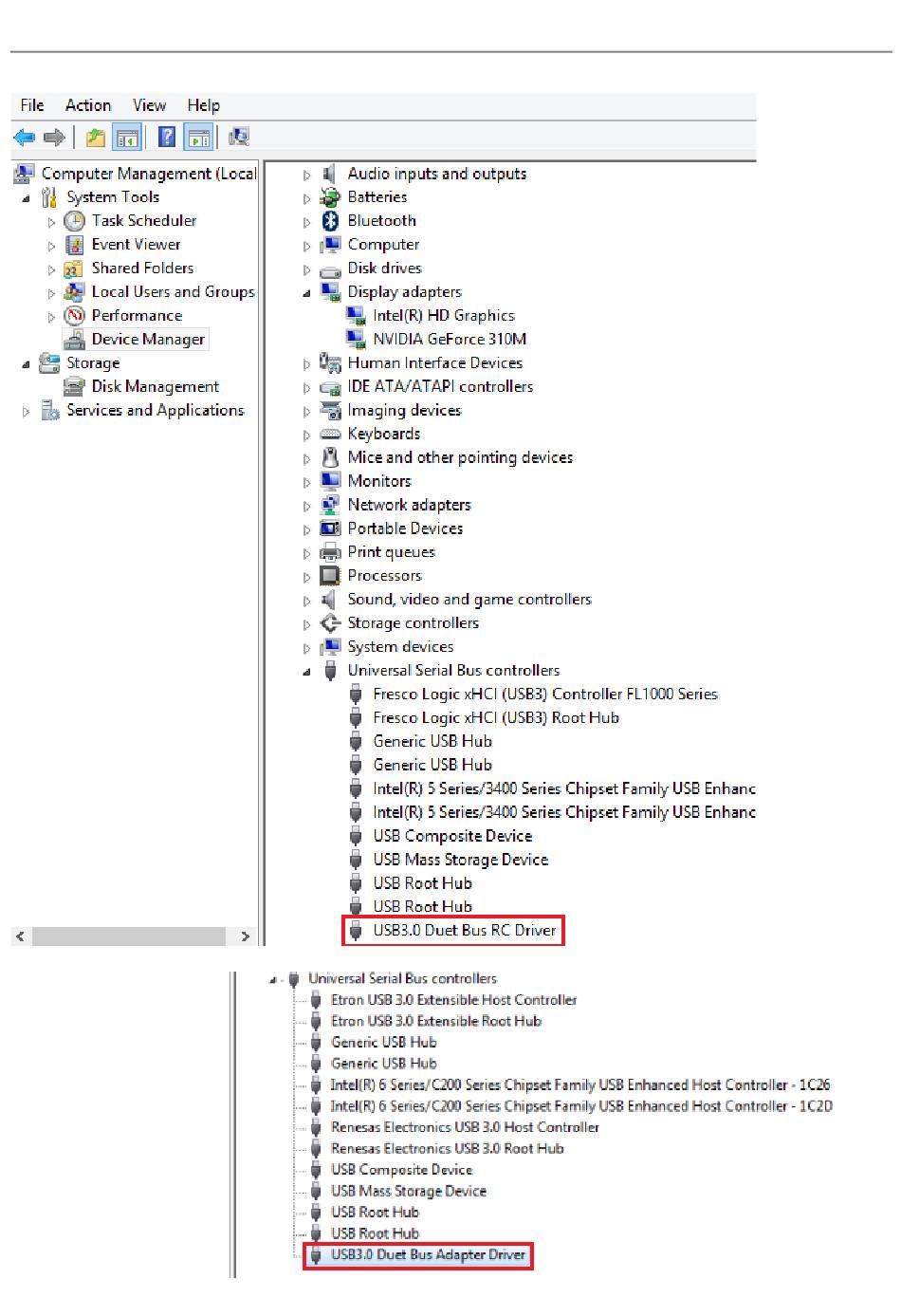Click the left-pane scrollbar left arrow

coord(20,936)
